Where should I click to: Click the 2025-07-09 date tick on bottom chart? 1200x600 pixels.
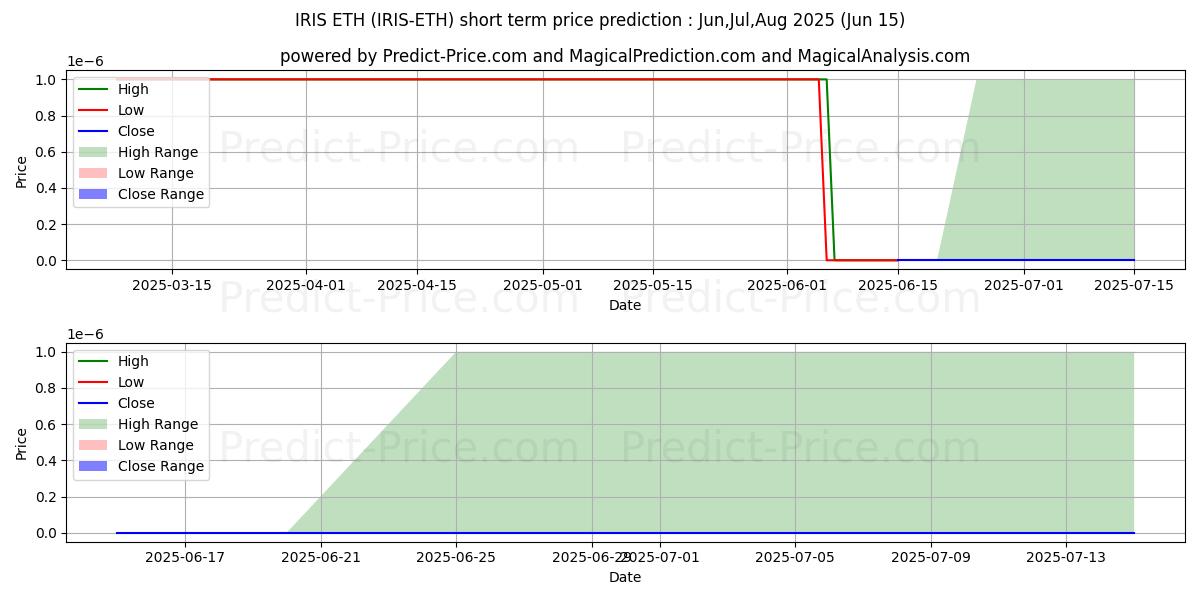pos(931,557)
